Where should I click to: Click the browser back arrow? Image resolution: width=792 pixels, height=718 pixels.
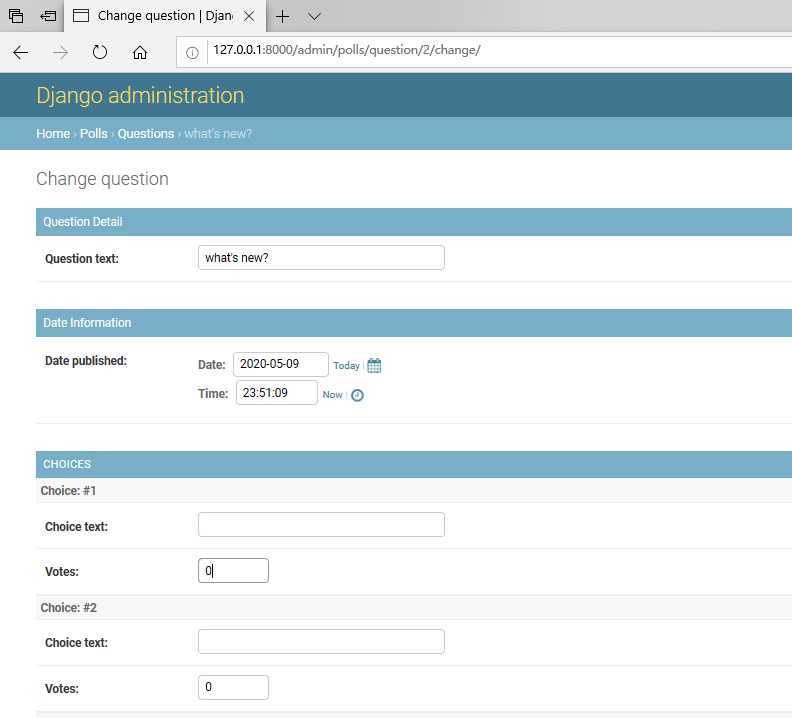tap(20, 53)
